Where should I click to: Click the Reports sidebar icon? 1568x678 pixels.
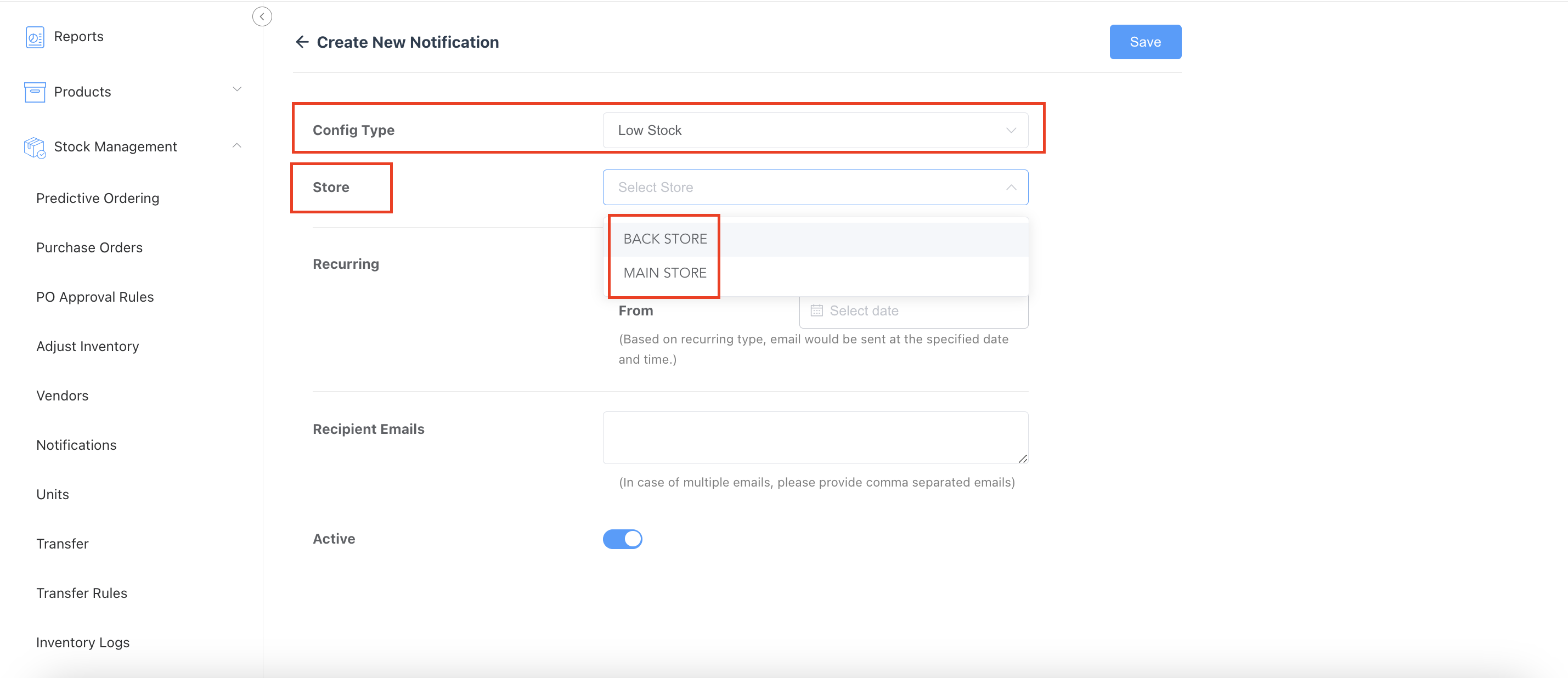coord(35,37)
